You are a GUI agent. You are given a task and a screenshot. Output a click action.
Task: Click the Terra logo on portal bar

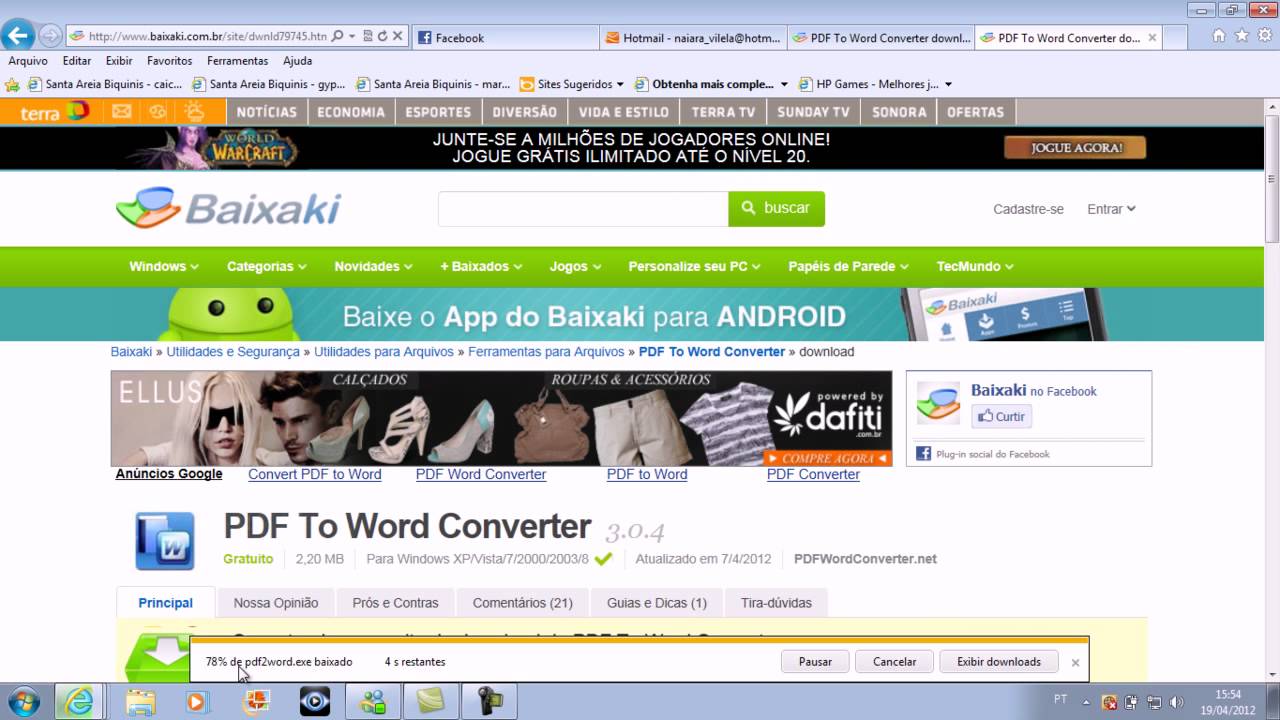54,112
